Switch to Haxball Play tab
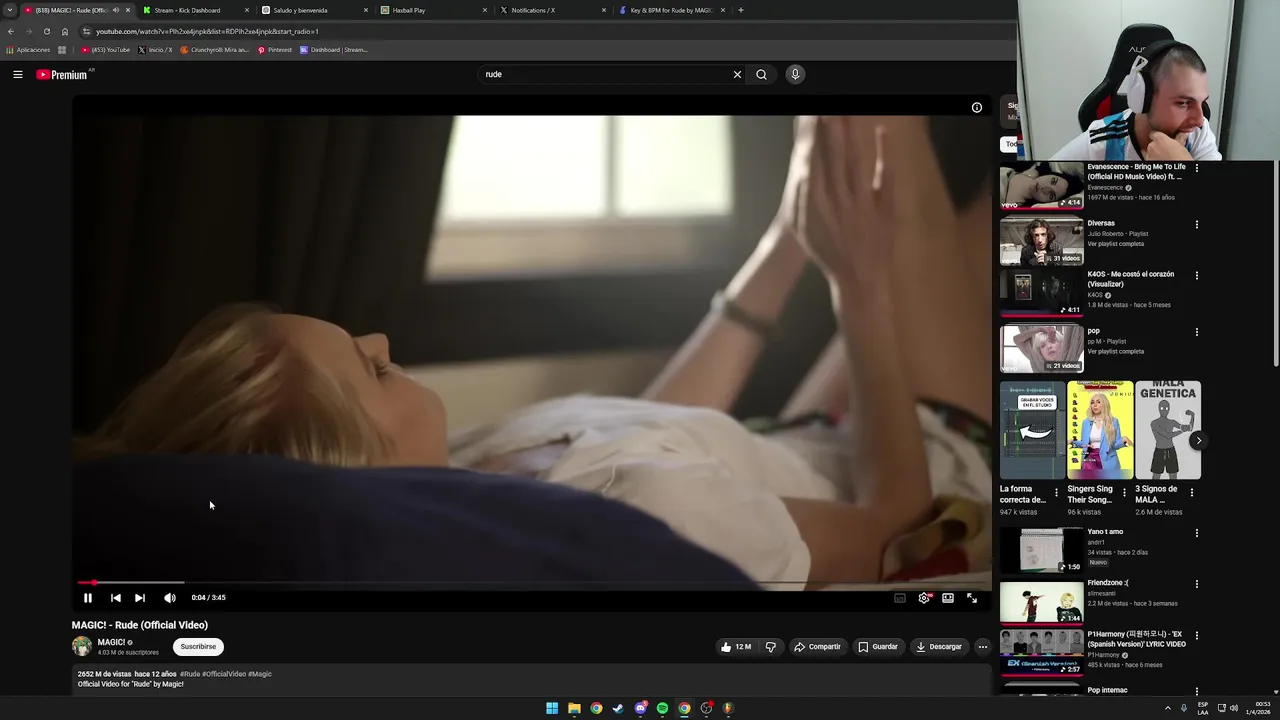The image size is (1280, 720). click(x=433, y=10)
